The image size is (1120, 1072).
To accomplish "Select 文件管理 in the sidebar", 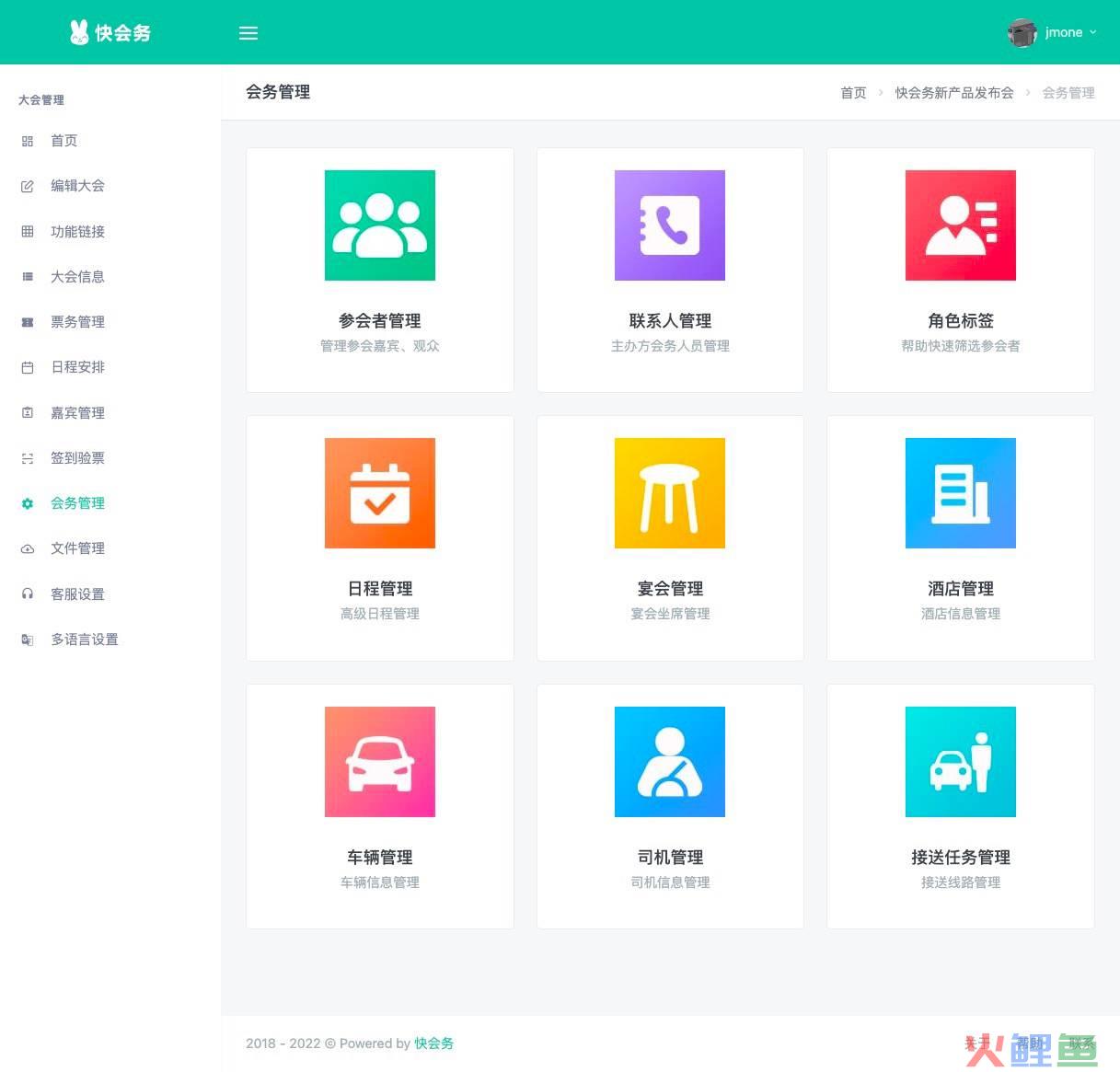I will 77,548.
